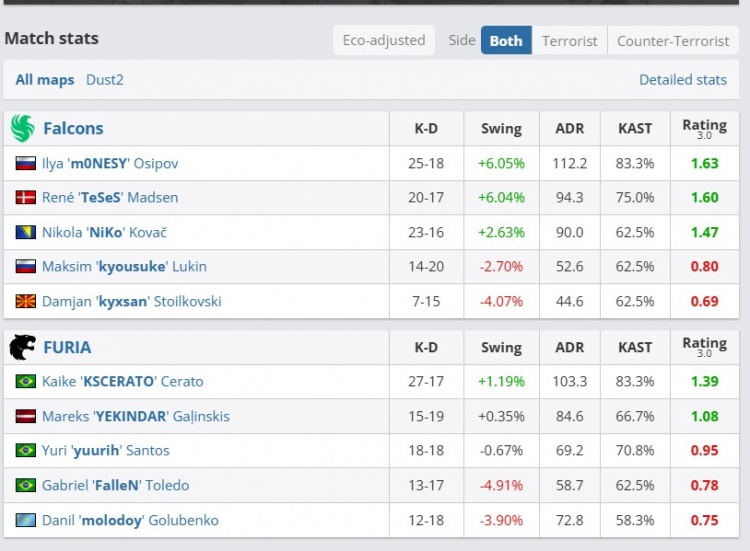Click the FURIA panther logo icon
The height and width of the screenshot is (551, 750).
point(22,347)
